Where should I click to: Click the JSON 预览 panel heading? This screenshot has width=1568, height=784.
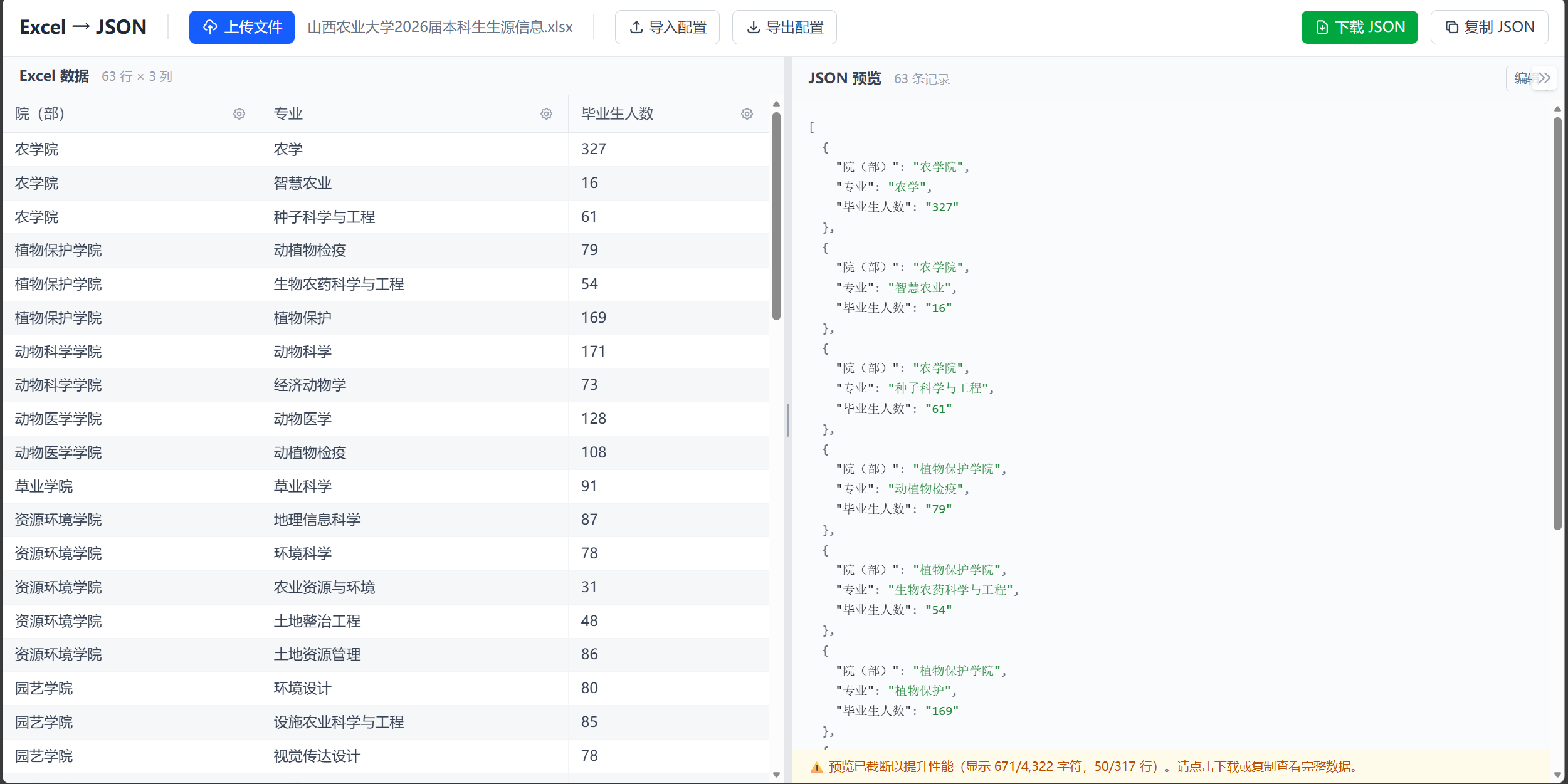tap(845, 78)
